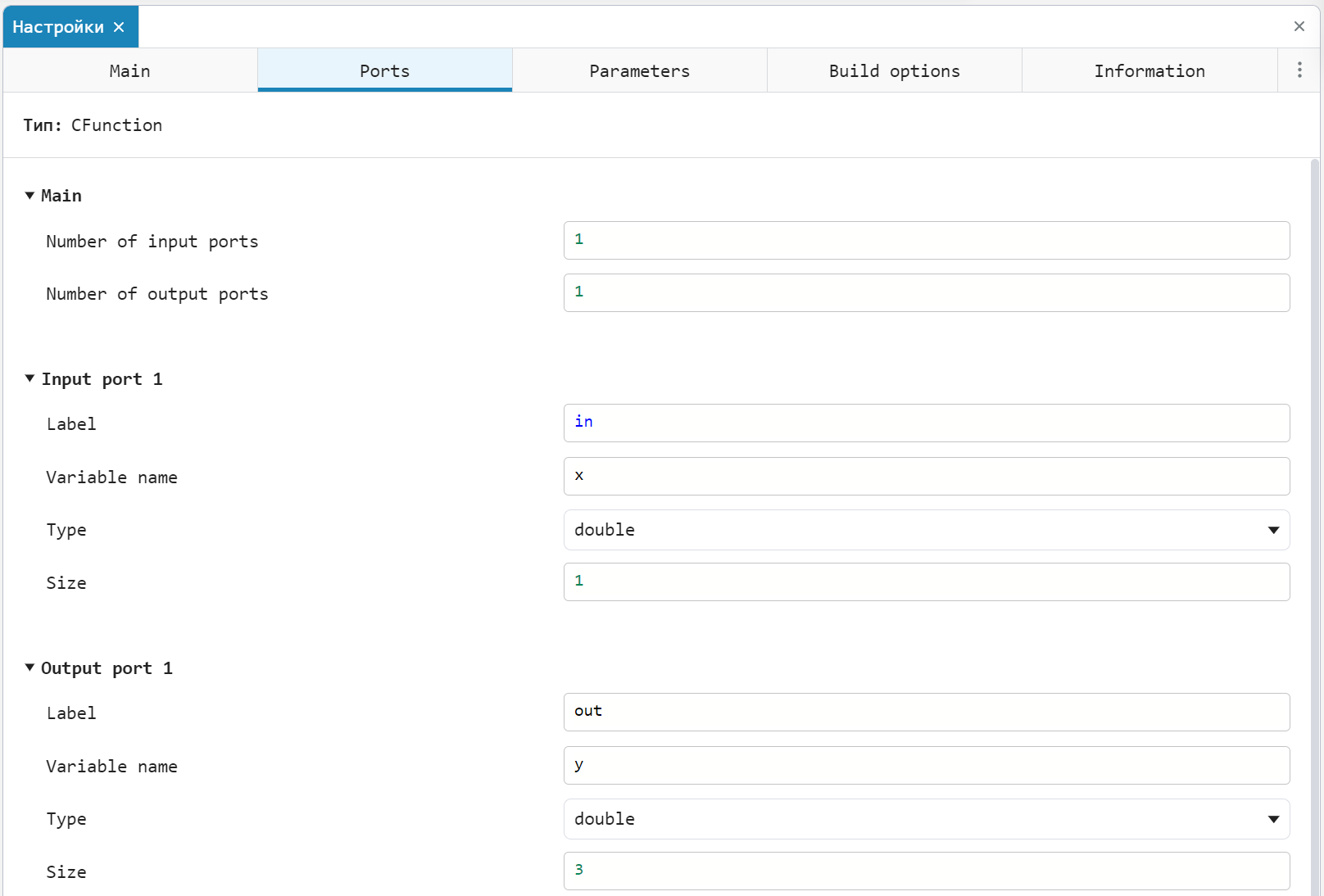Click the Input port 1 Size field

pyautogui.click(x=926, y=581)
